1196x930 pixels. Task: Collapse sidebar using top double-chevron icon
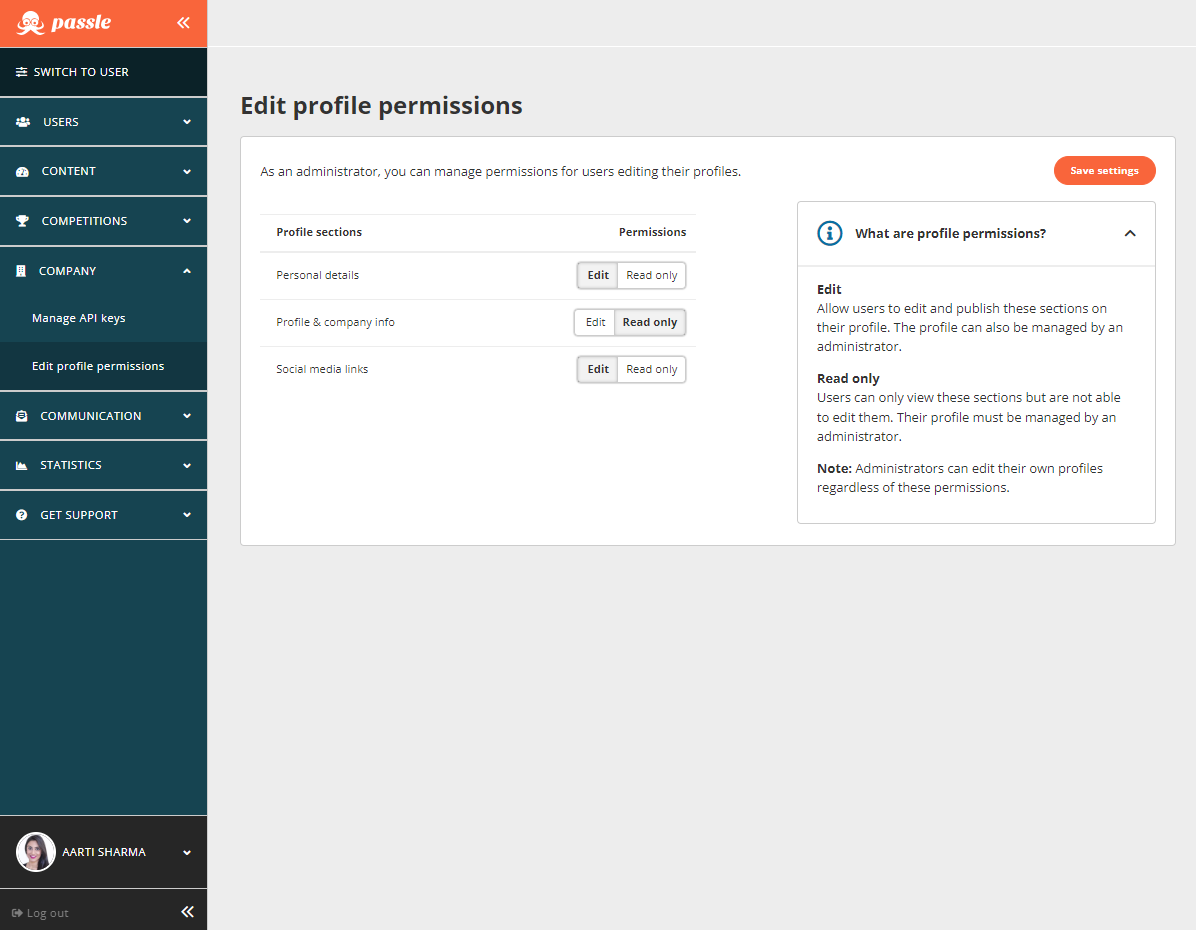click(x=184, y=23)
